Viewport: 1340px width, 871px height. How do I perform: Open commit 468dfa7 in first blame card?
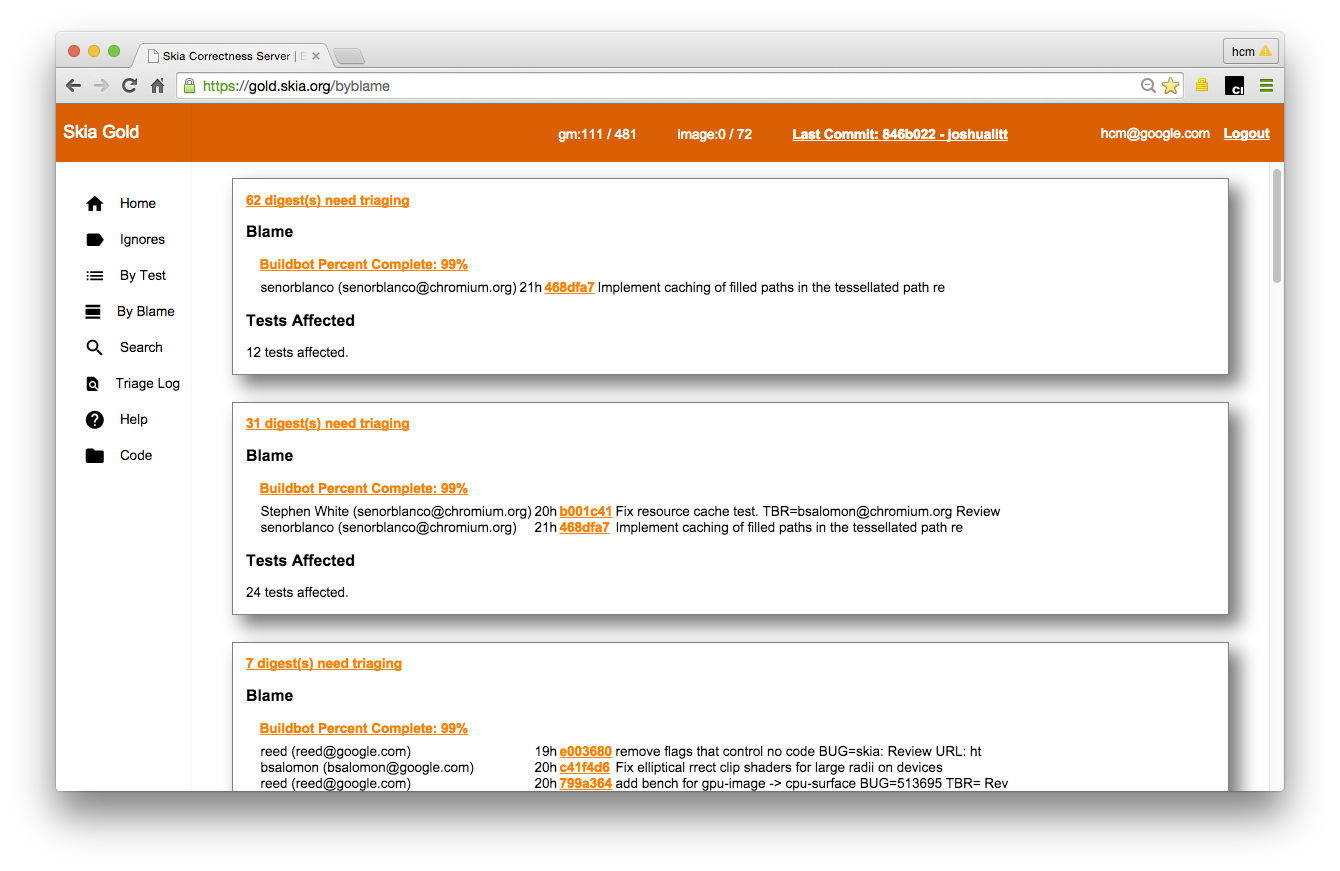tap(569, 288)
